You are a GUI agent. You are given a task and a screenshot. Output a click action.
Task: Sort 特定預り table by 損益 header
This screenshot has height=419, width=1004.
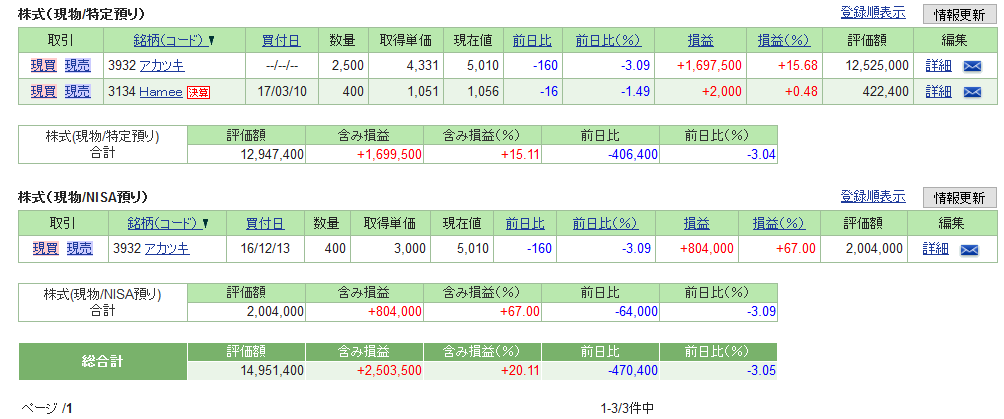(700, 40)
